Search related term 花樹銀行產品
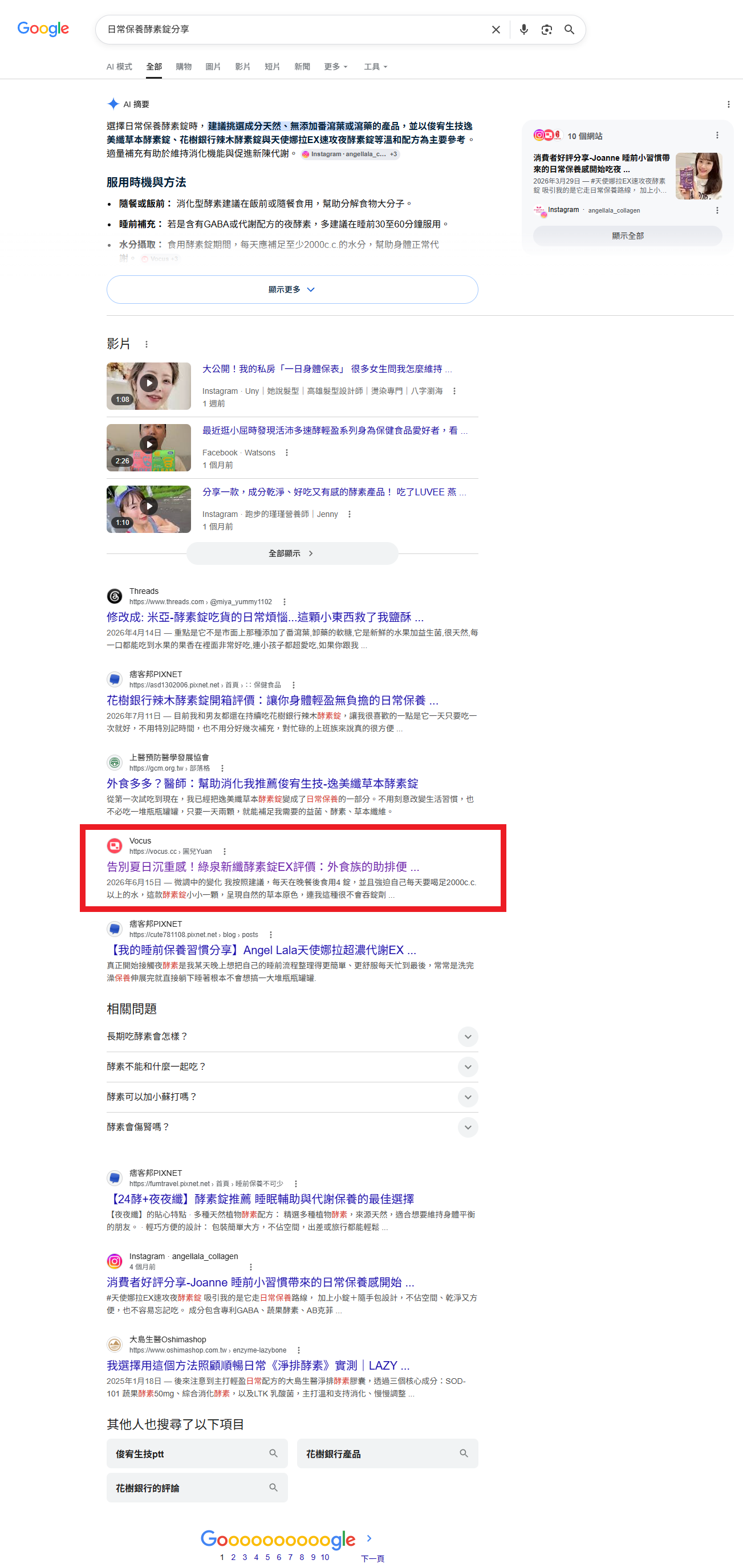743x1568 pixels. tap(387, 1453)
